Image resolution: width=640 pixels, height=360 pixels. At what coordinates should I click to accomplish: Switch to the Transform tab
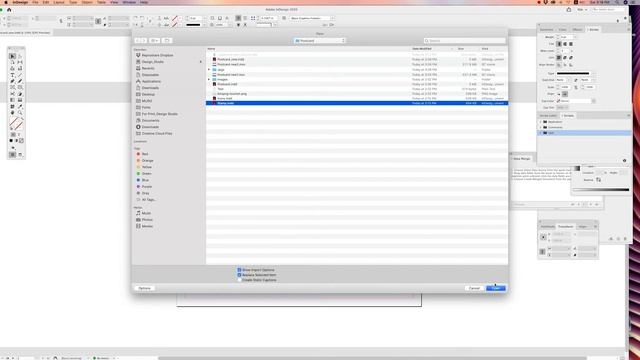pyautogui.click(x=565, y=227)
